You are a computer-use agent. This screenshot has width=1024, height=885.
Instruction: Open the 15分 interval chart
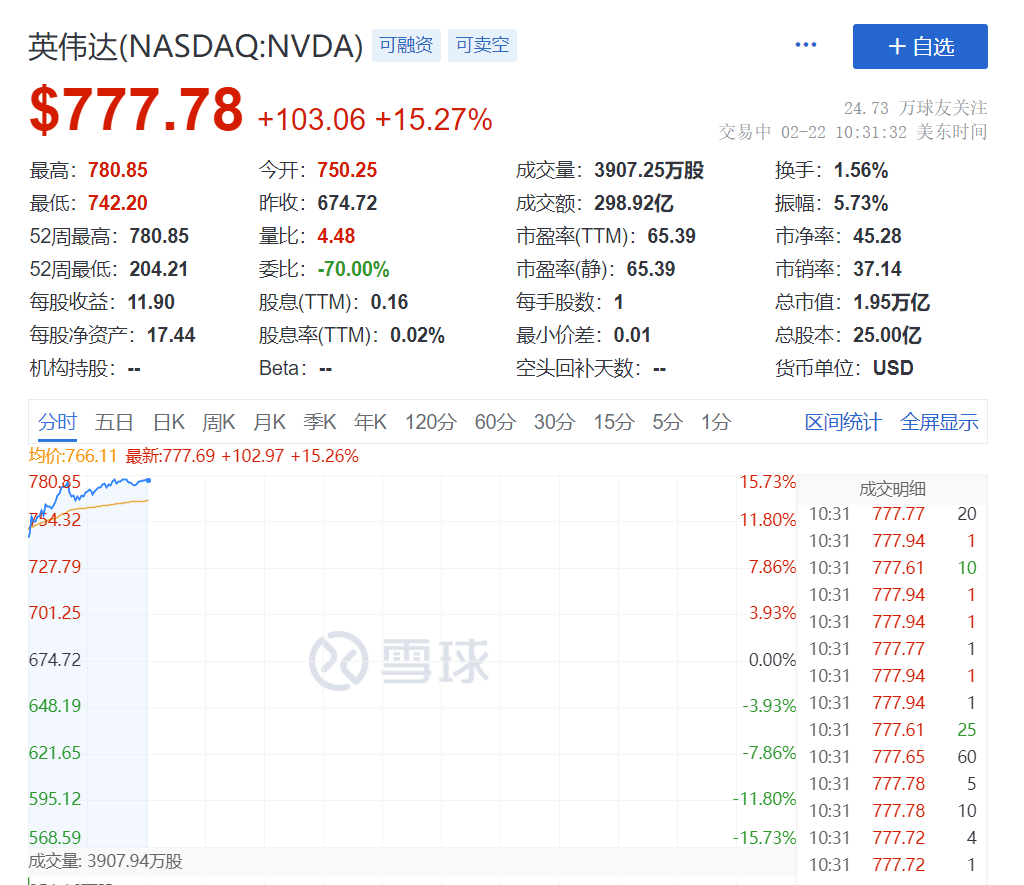(x=612, y=422)
